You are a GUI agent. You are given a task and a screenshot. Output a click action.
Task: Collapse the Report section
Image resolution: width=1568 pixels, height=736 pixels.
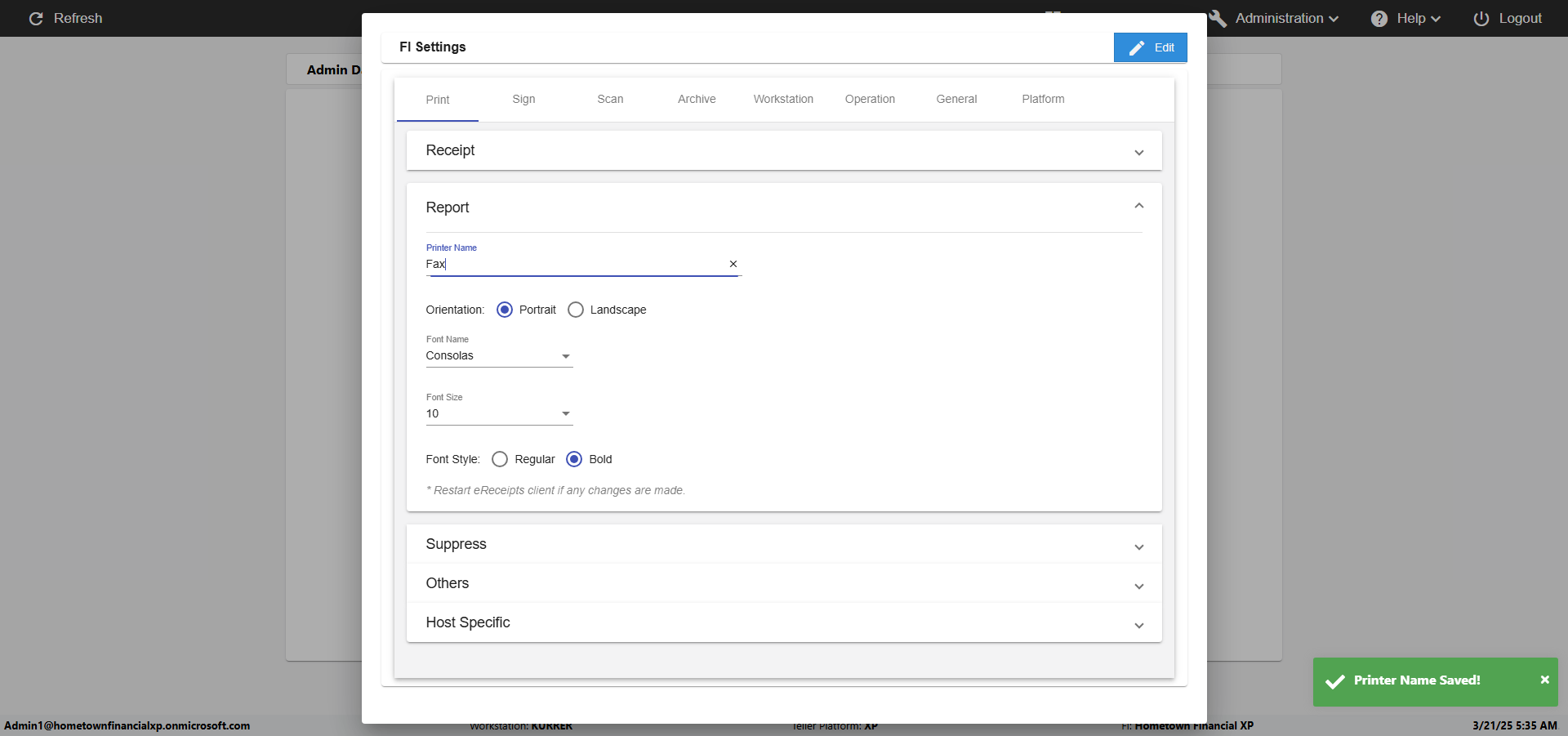[x=1138, y=206]
